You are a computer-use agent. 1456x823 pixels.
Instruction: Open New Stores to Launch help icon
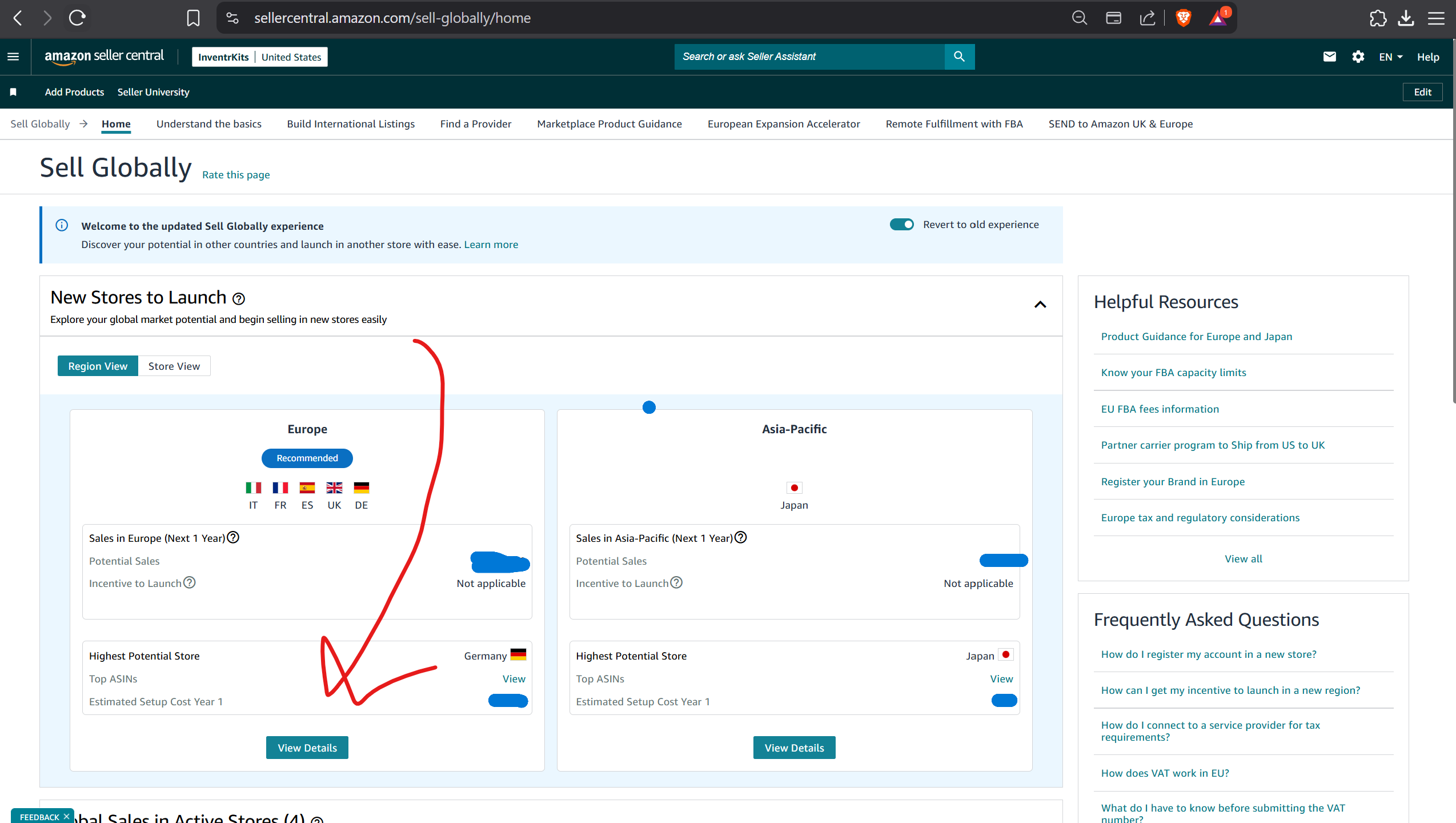click(239, 299)
